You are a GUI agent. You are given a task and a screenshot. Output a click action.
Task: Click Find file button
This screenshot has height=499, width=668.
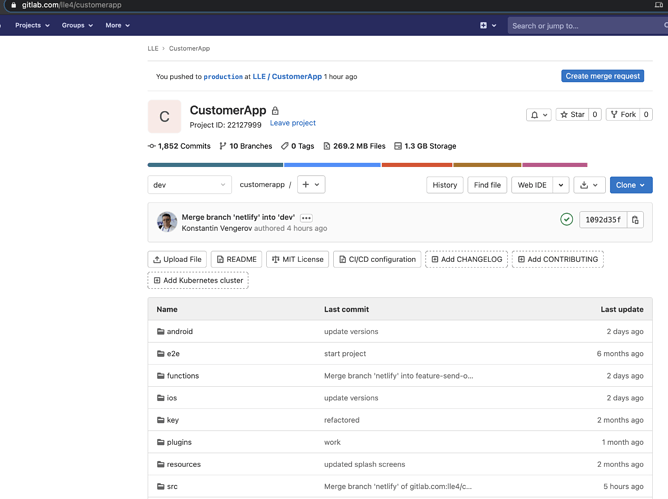(487, 185)
